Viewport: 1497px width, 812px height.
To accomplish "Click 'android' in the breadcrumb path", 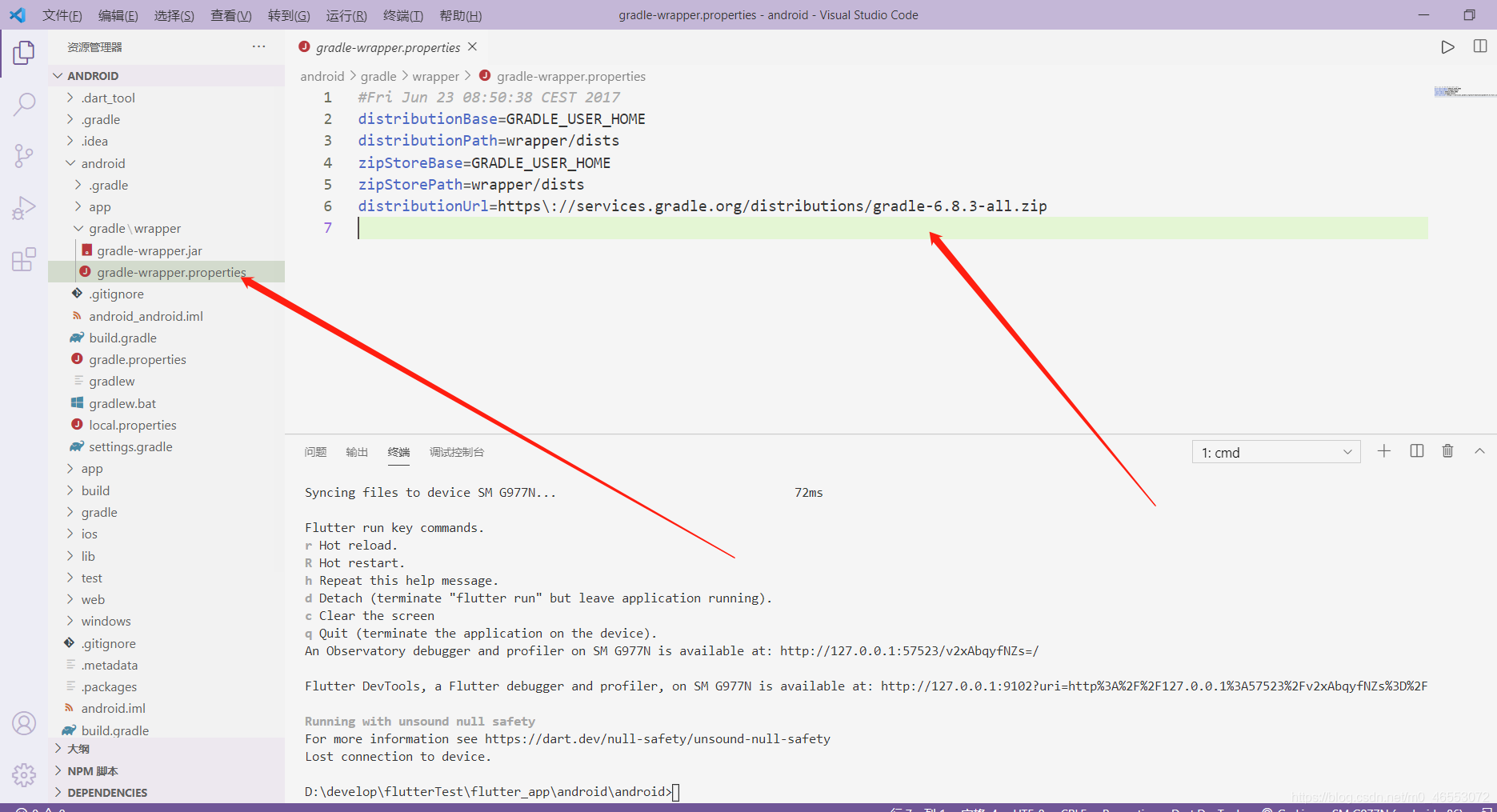I will coord(322,76).
